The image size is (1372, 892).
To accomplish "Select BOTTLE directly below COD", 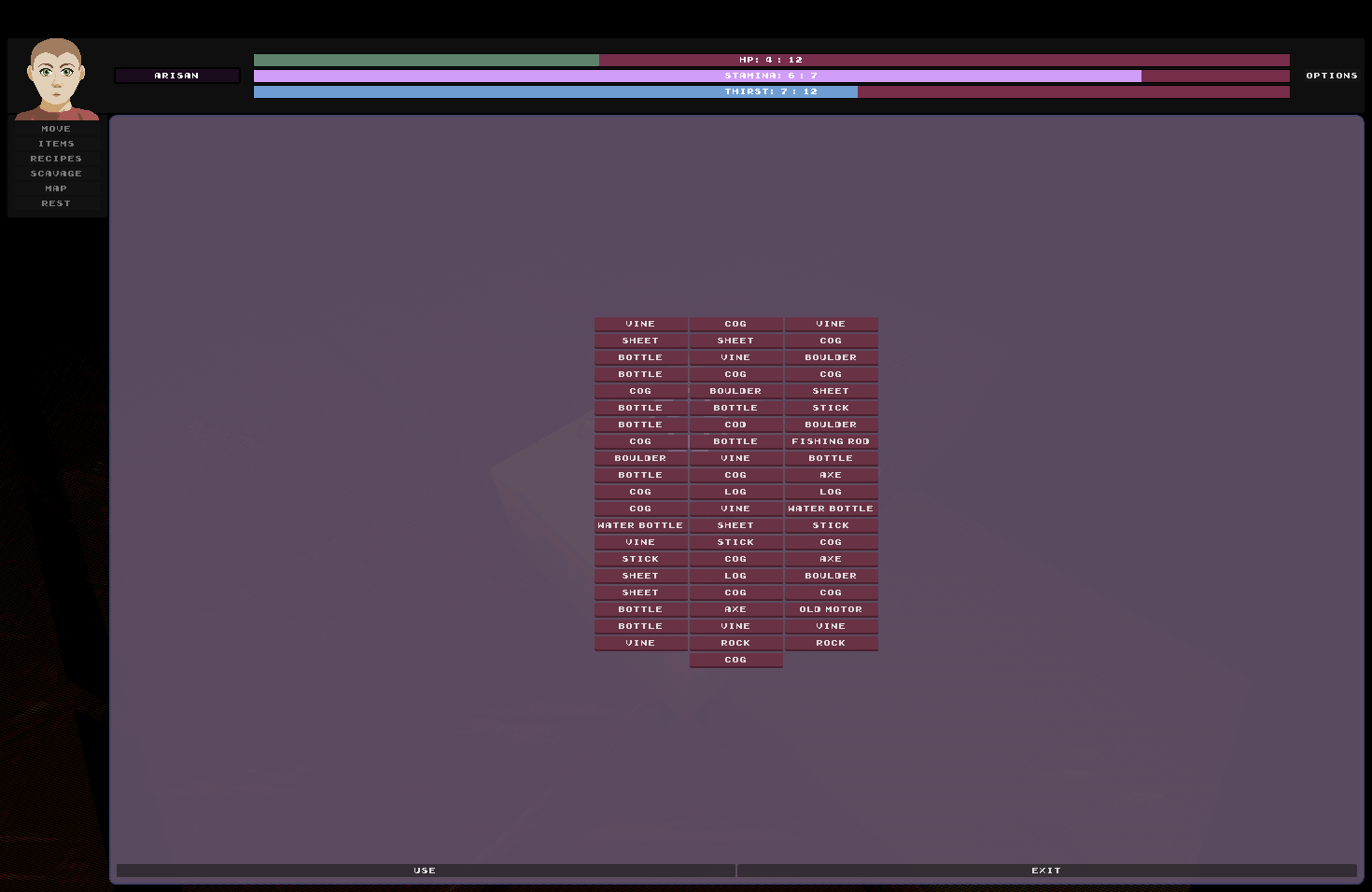I will [x=735, y=441].
